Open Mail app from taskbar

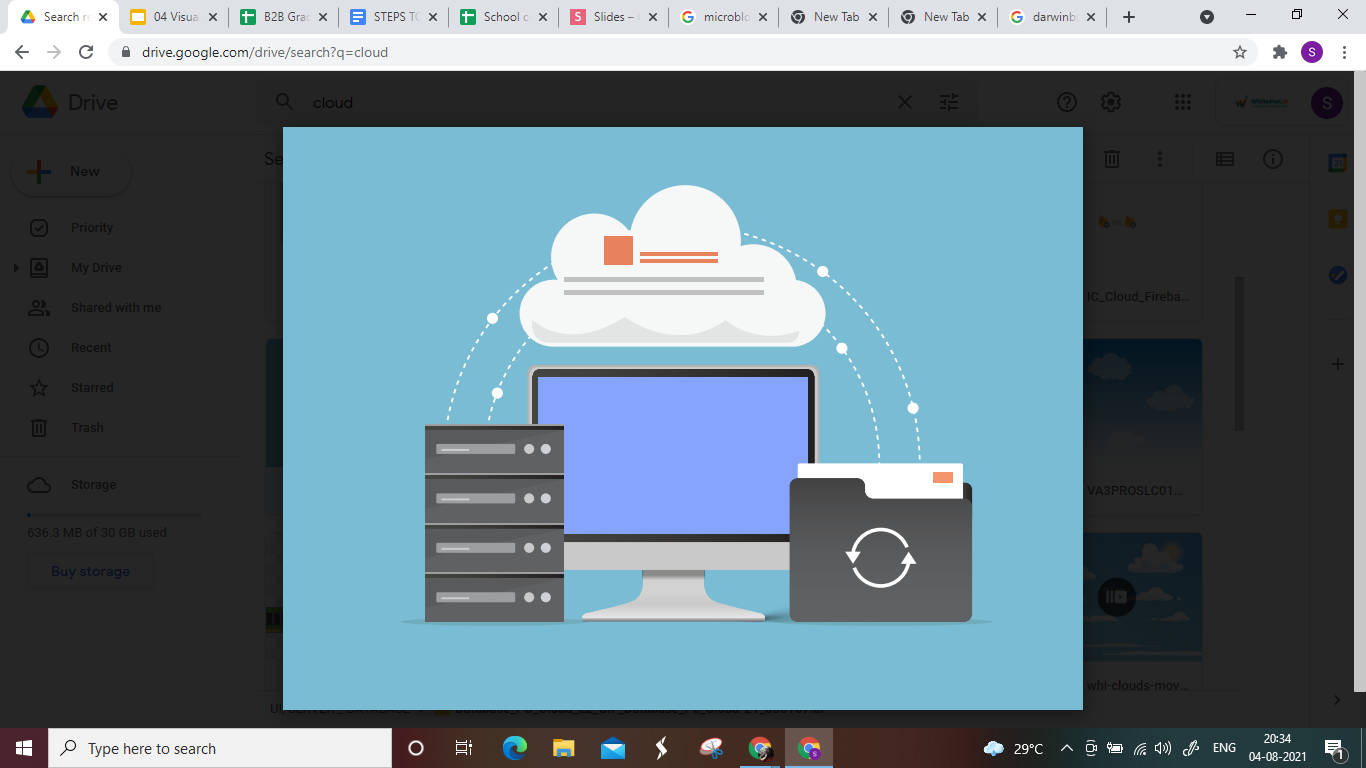pos(613,748)
